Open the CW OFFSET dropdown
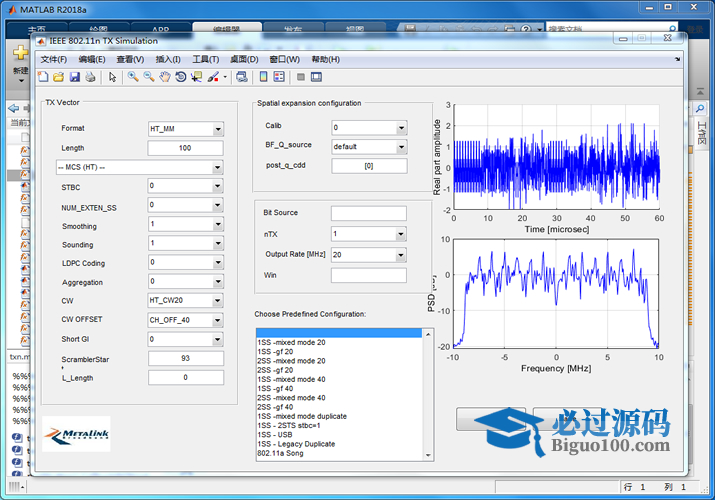This screenshot has height=500, width=715. pos(186,320)
